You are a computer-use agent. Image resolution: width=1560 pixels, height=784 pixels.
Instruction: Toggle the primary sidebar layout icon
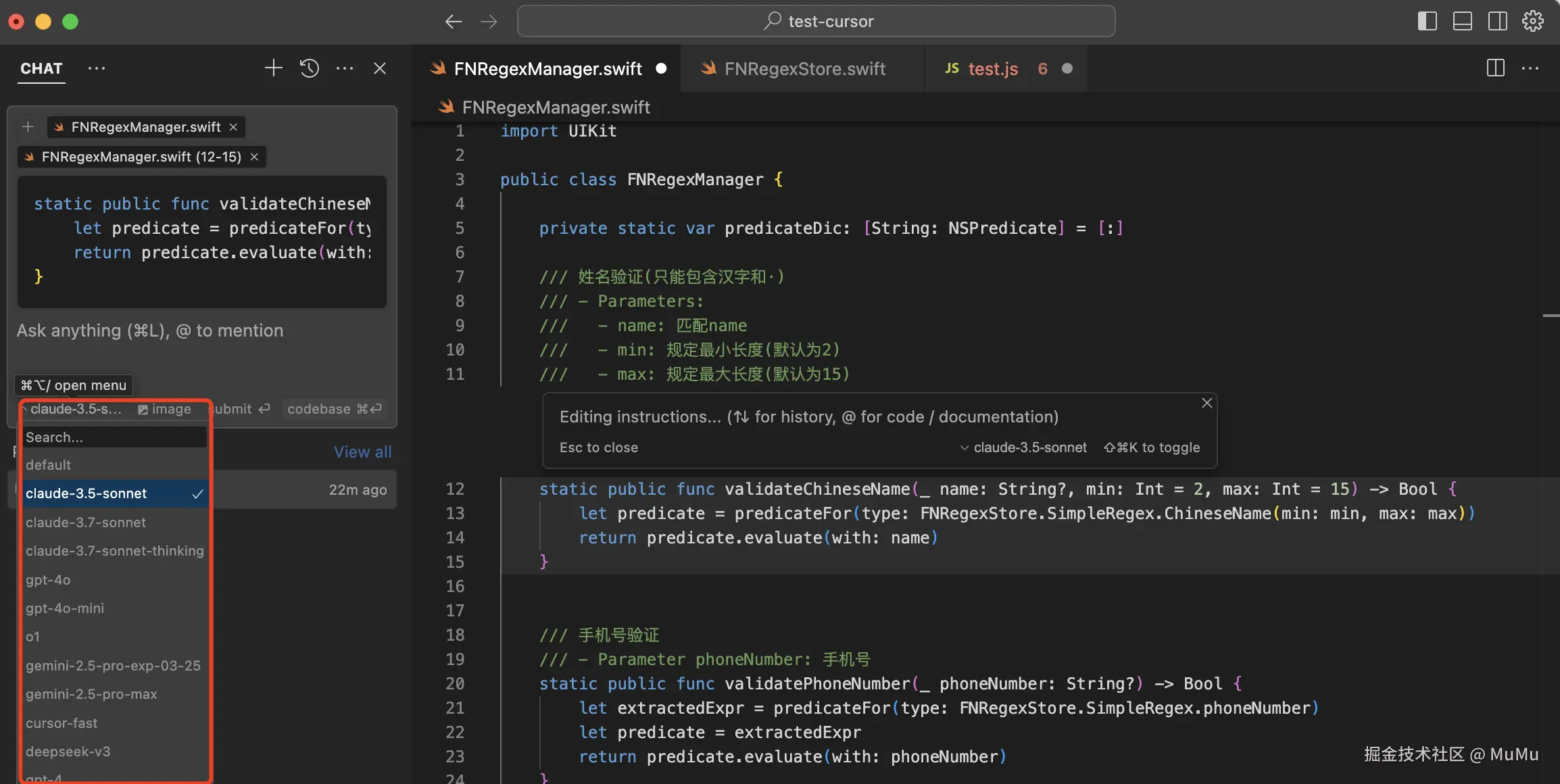[x=1427, y=21]
